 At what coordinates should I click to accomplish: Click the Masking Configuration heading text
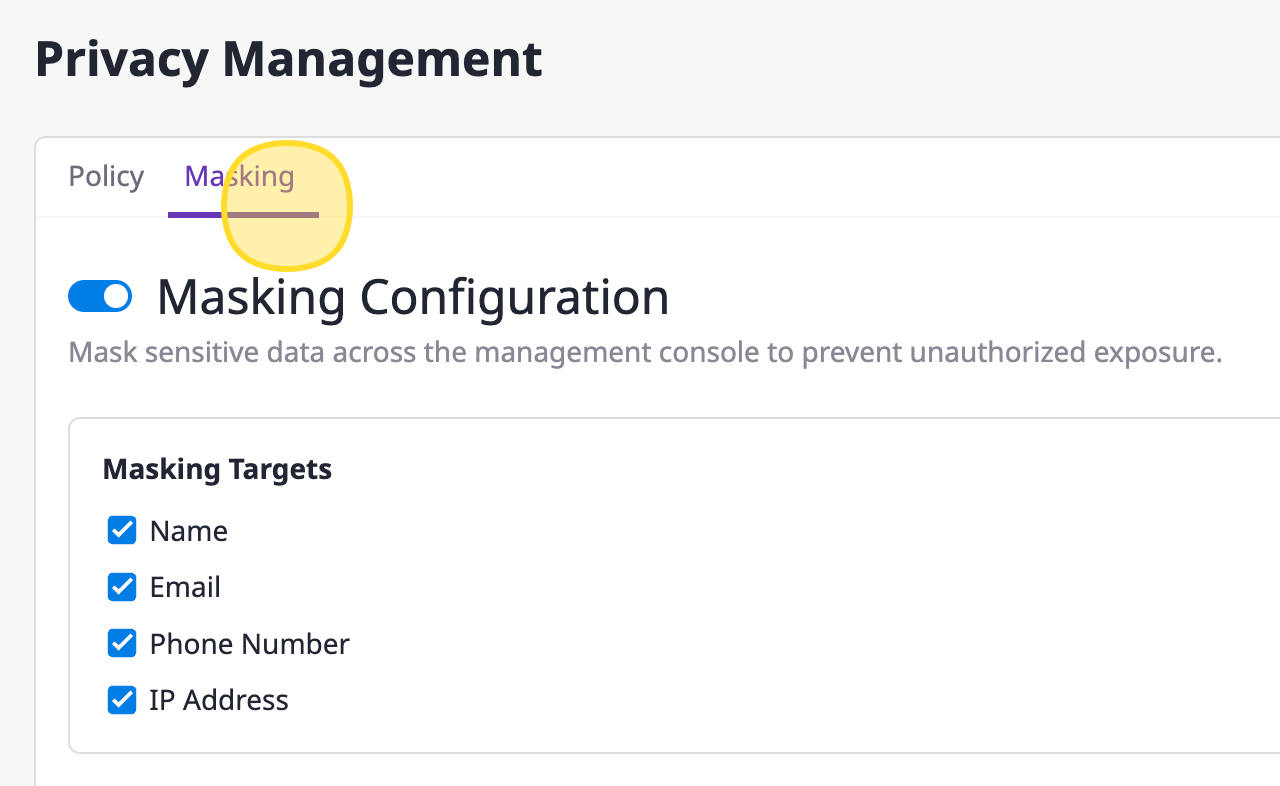pyautogui.click(x=412, y=297)
